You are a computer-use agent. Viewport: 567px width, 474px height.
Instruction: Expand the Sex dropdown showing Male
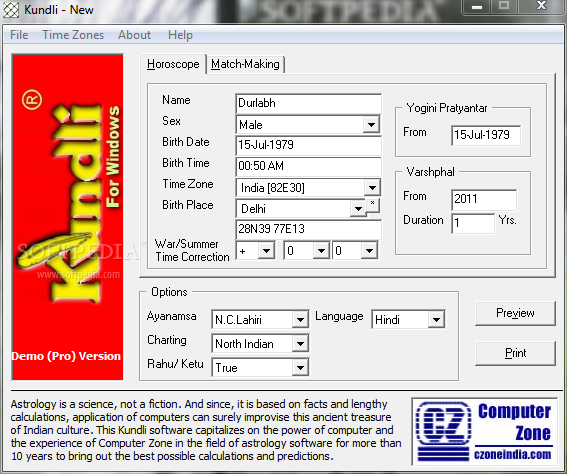click(x=372, y=125)
